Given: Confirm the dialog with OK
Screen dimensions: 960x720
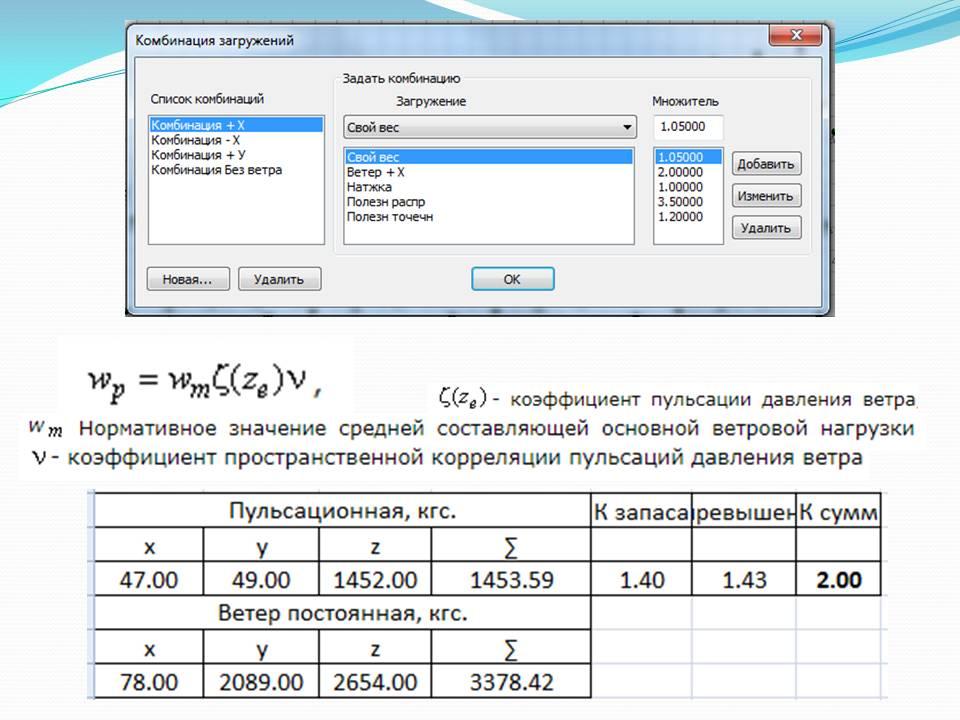Looking at the screenshot, I should pyautogui.click(x=512, y=279).
